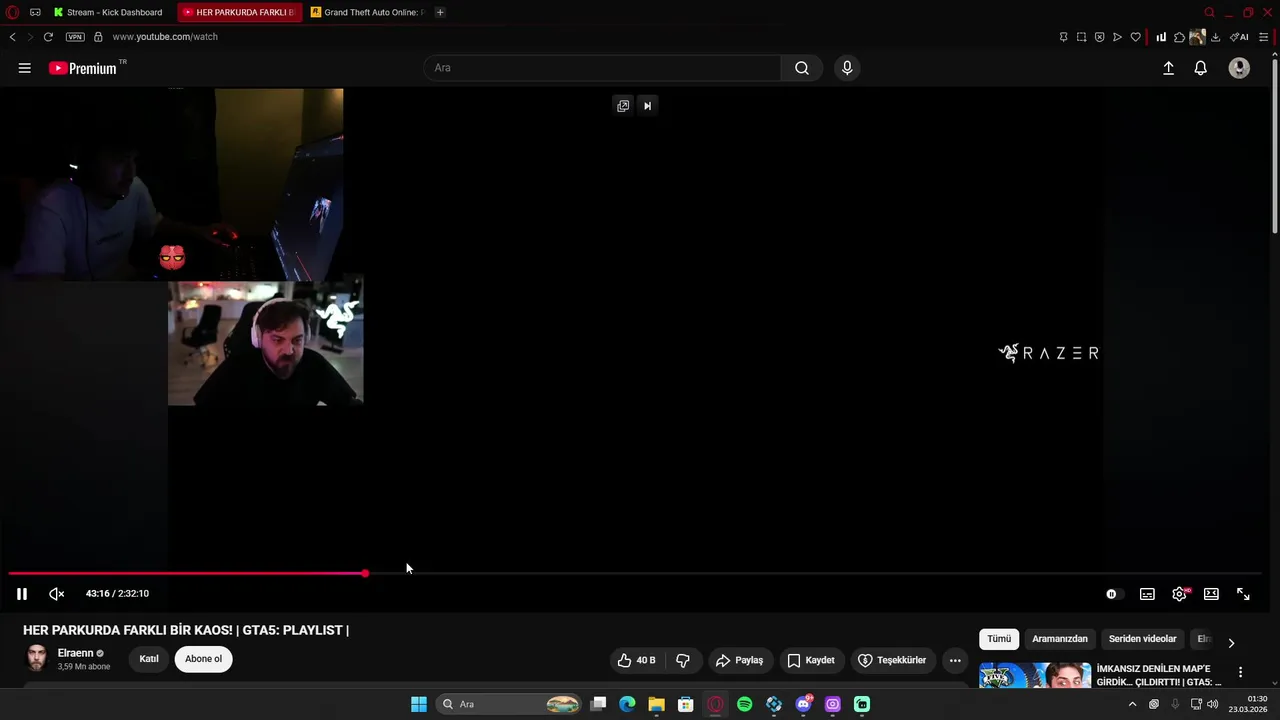1280x720 pixels.
Task: Click the miniplayer pop-out icon above video
Action: tap(623, 106)
